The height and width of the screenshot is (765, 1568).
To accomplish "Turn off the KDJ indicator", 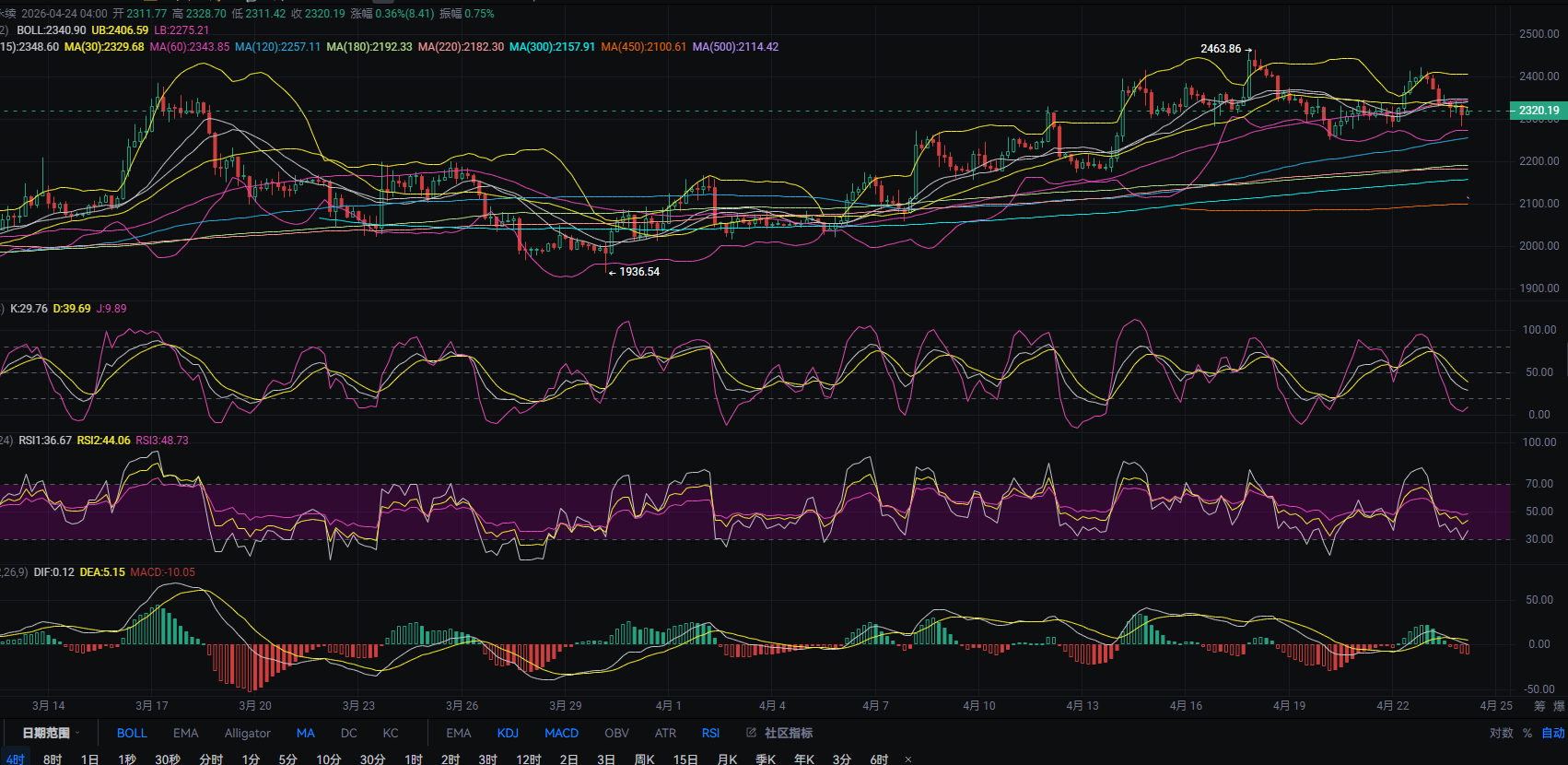I will (508, 733).
